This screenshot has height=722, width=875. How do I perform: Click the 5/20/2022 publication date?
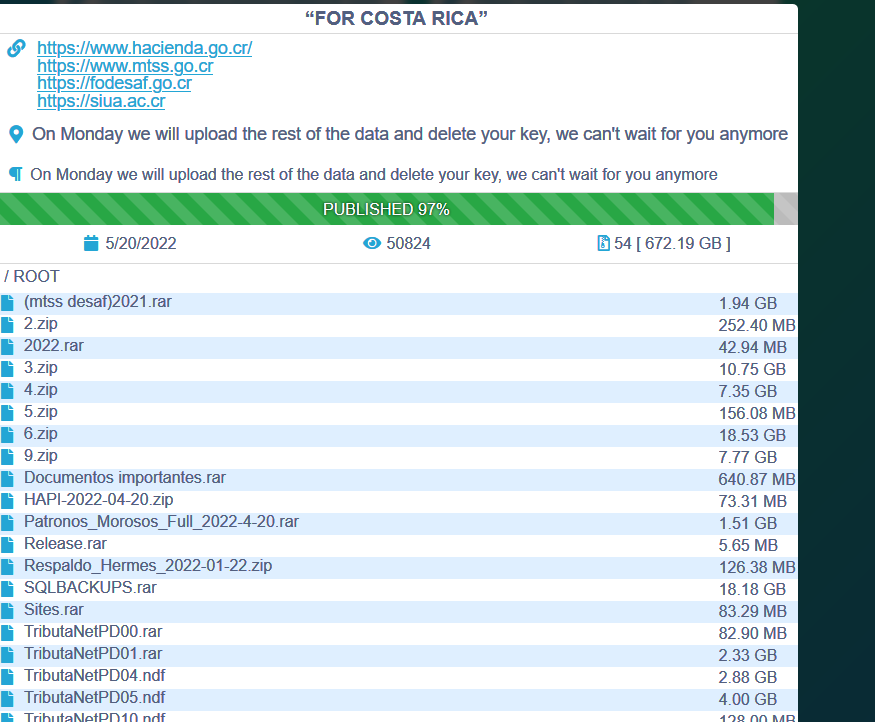tap(141, 243)
